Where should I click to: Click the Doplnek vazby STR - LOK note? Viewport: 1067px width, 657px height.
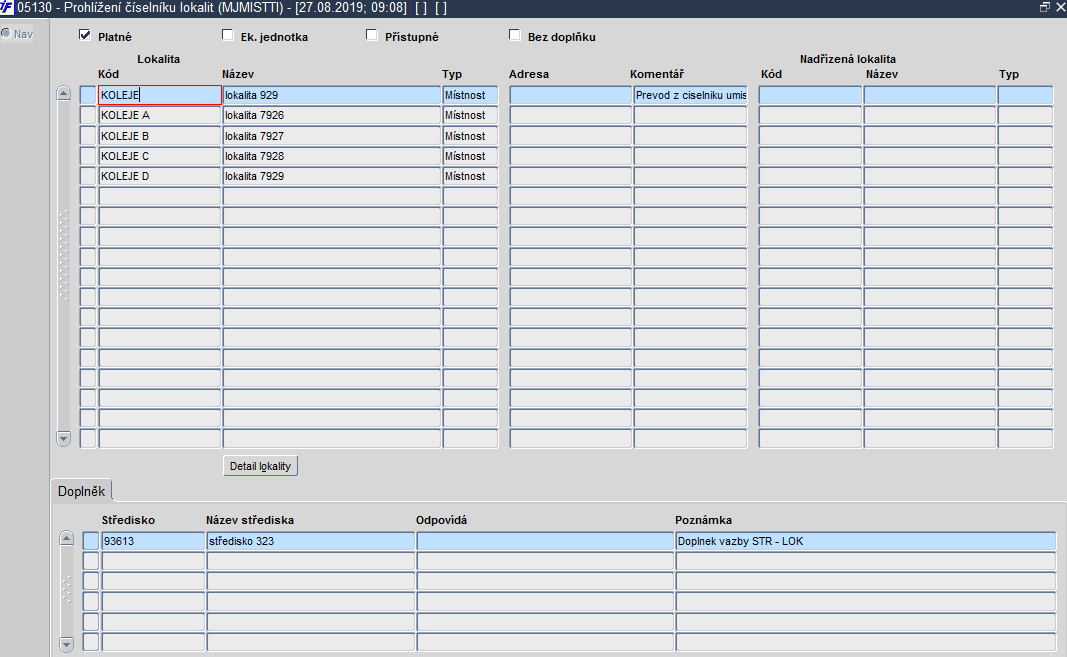[866, 541]
